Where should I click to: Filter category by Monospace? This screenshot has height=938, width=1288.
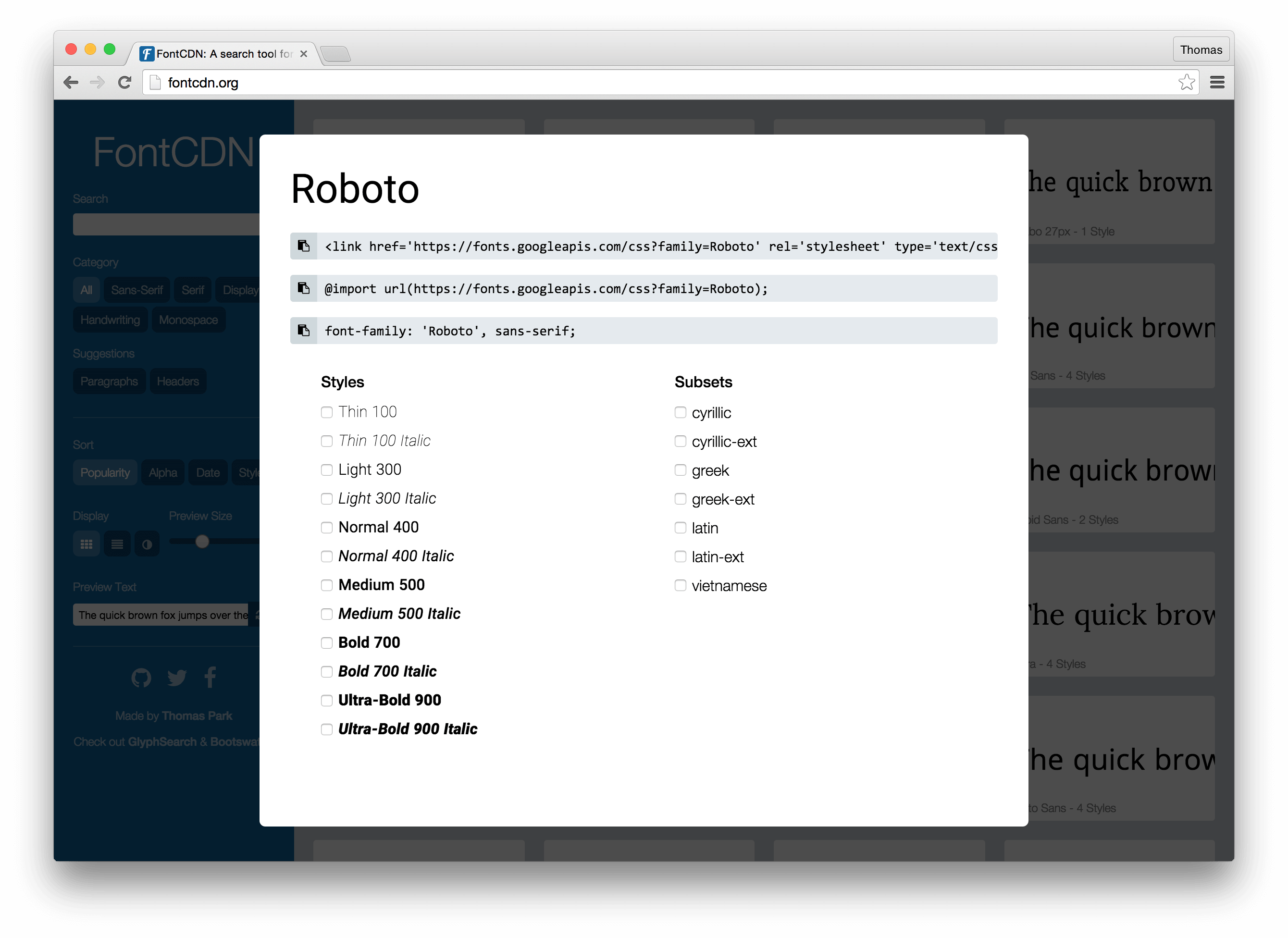pyautogui.click(x=188, y=320)
